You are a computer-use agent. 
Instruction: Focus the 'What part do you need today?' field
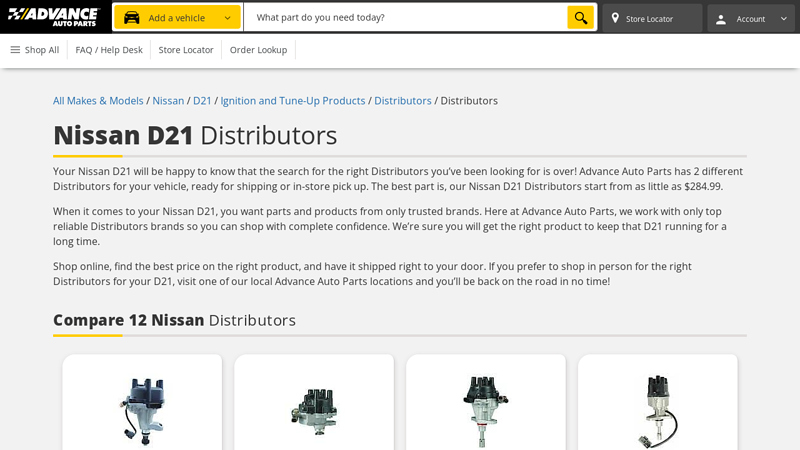[406, 18]
